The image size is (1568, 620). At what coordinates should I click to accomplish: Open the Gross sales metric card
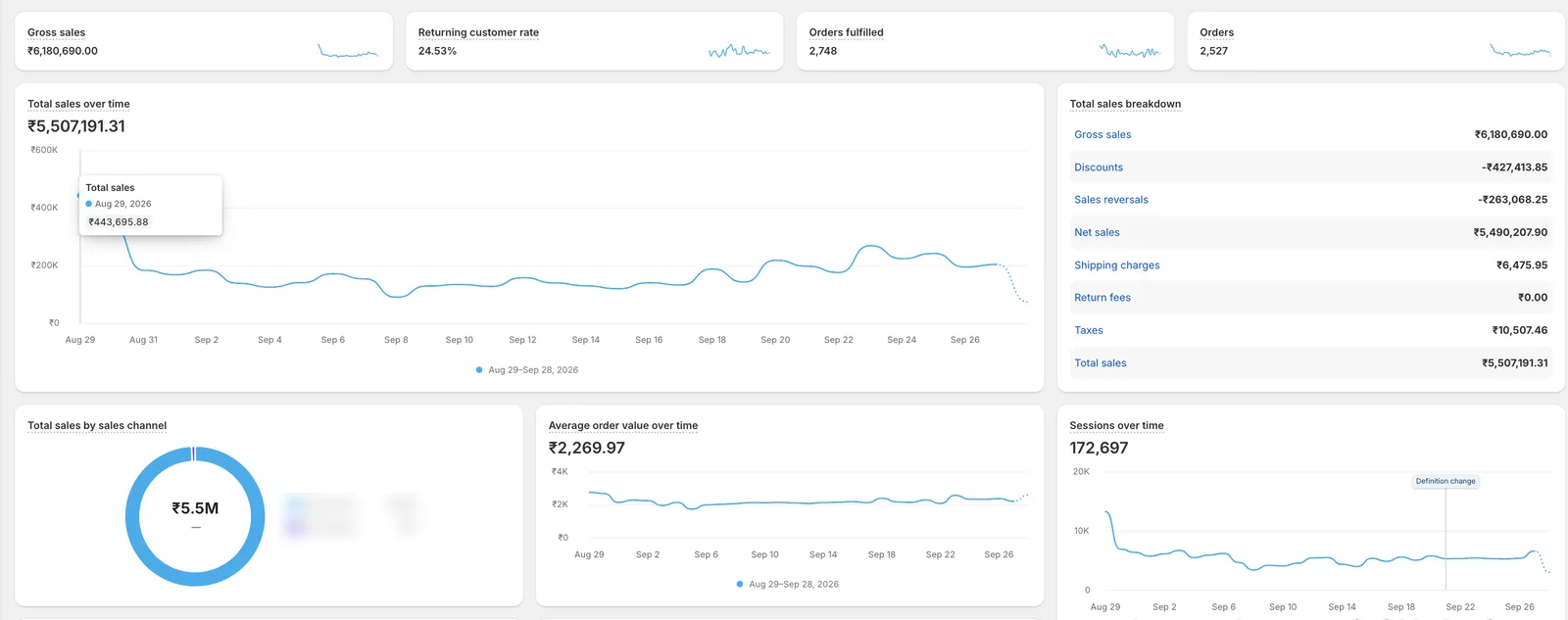204,41
